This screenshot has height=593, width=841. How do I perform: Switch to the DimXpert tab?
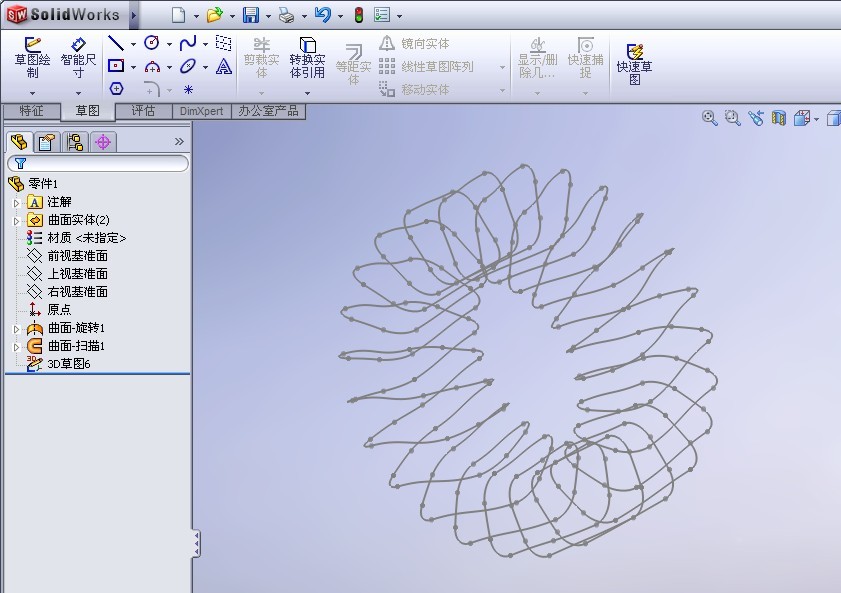(201, 111)
